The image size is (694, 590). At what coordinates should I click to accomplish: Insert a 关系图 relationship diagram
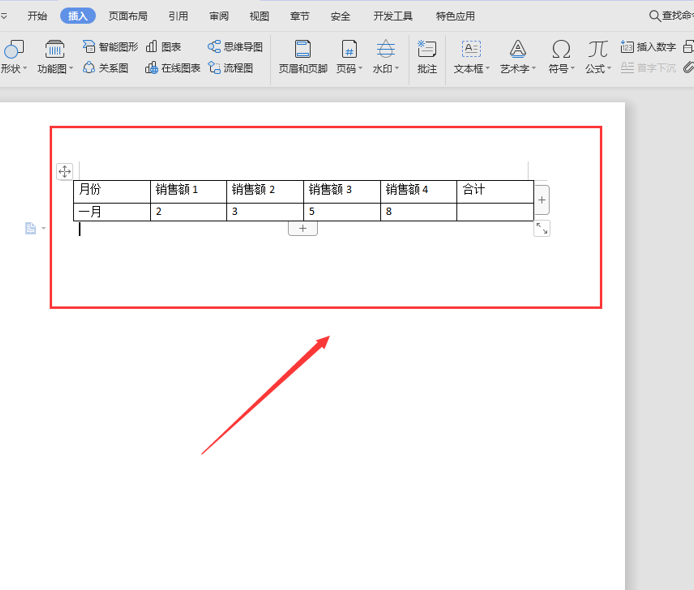pos(106,68)
